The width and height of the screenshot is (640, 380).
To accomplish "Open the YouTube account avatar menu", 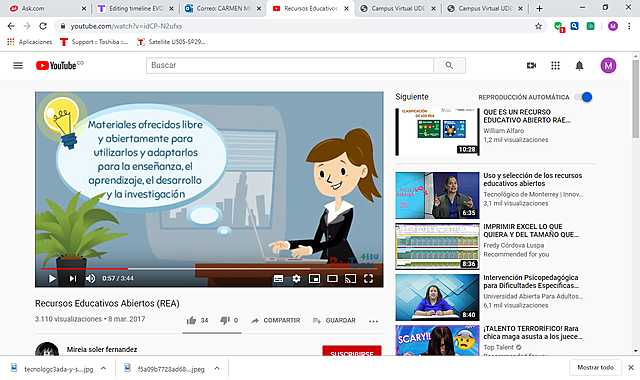I will point(608,65).
